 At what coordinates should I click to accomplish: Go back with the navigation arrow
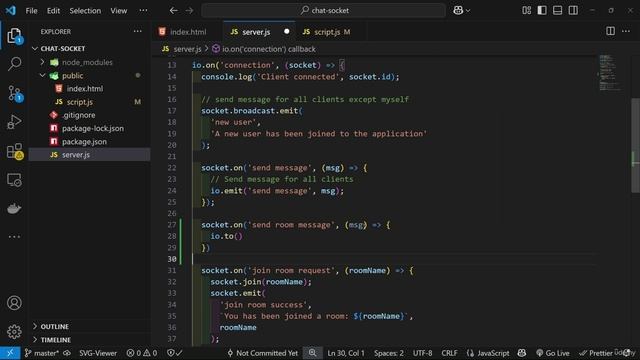pos(173,11)
